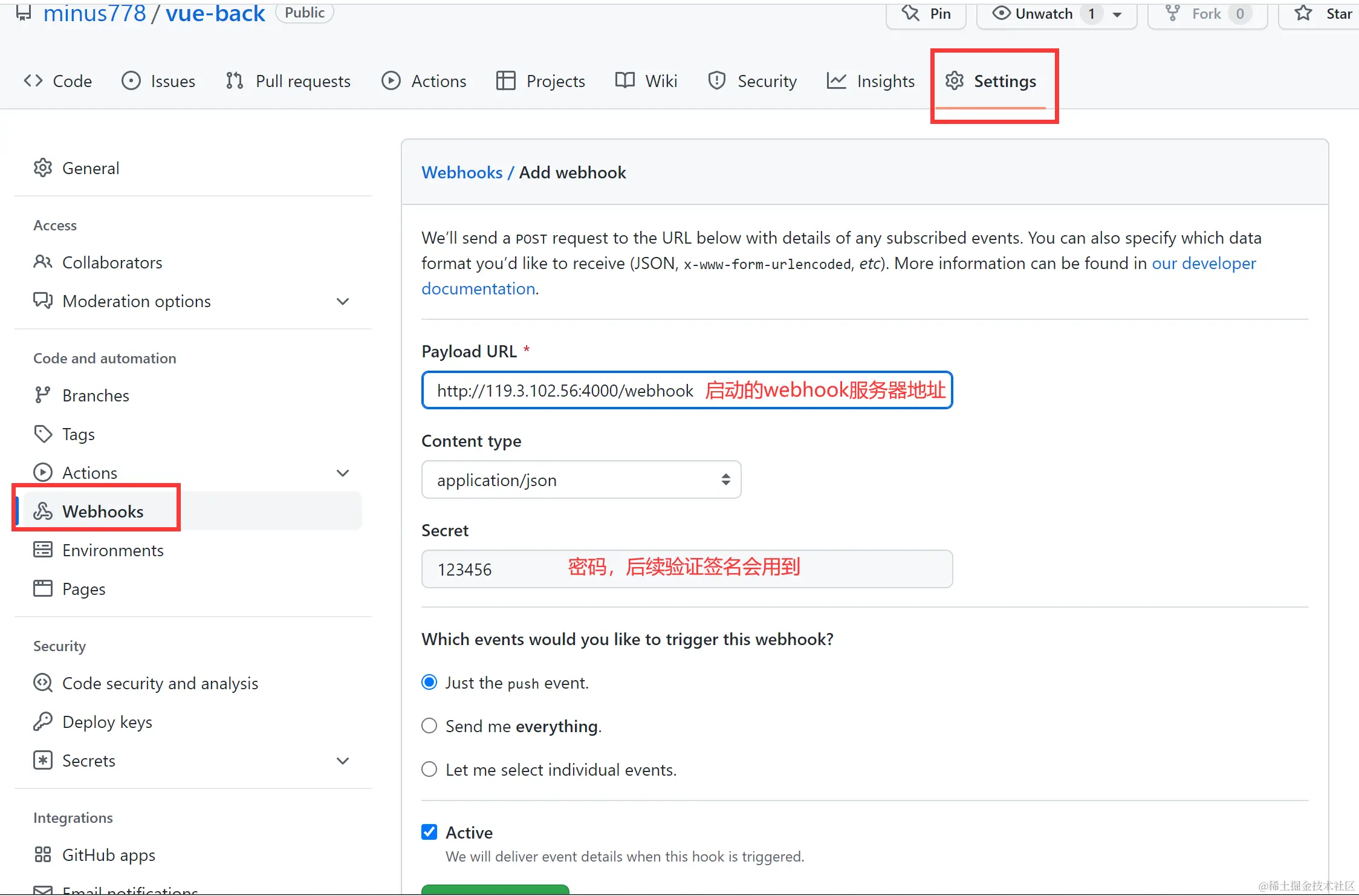
Task: Open the Content type application/json dropdown
Action: pyautogui.click(x=581, y=480)
